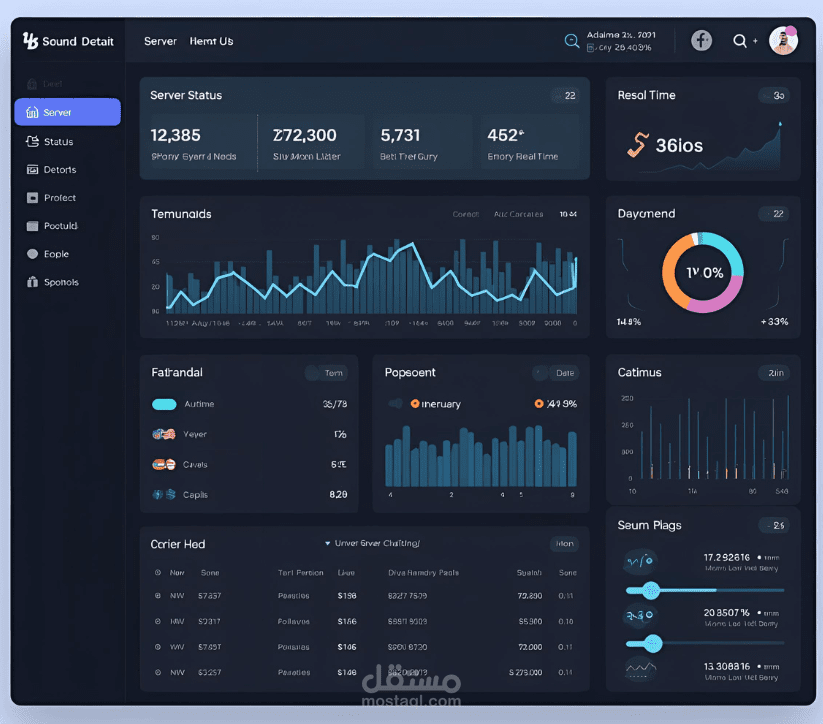823x724 pixels.
Task: Switch to the Server top tab
Action: point(160,41)
